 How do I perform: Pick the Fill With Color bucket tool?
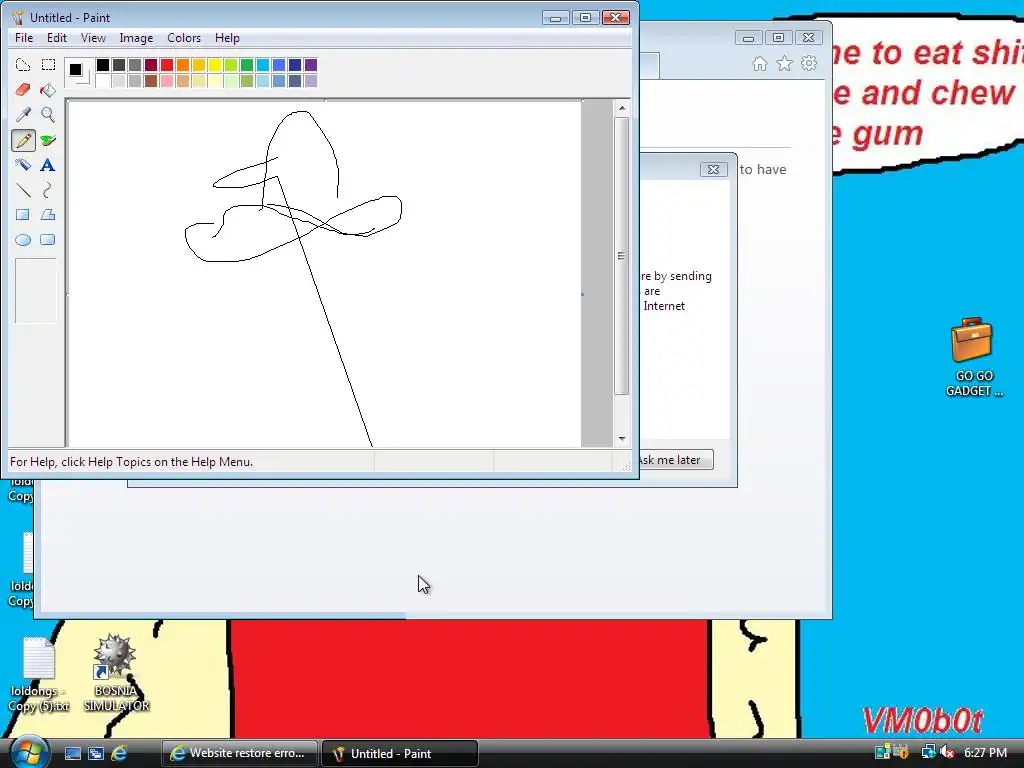(48, 89)
